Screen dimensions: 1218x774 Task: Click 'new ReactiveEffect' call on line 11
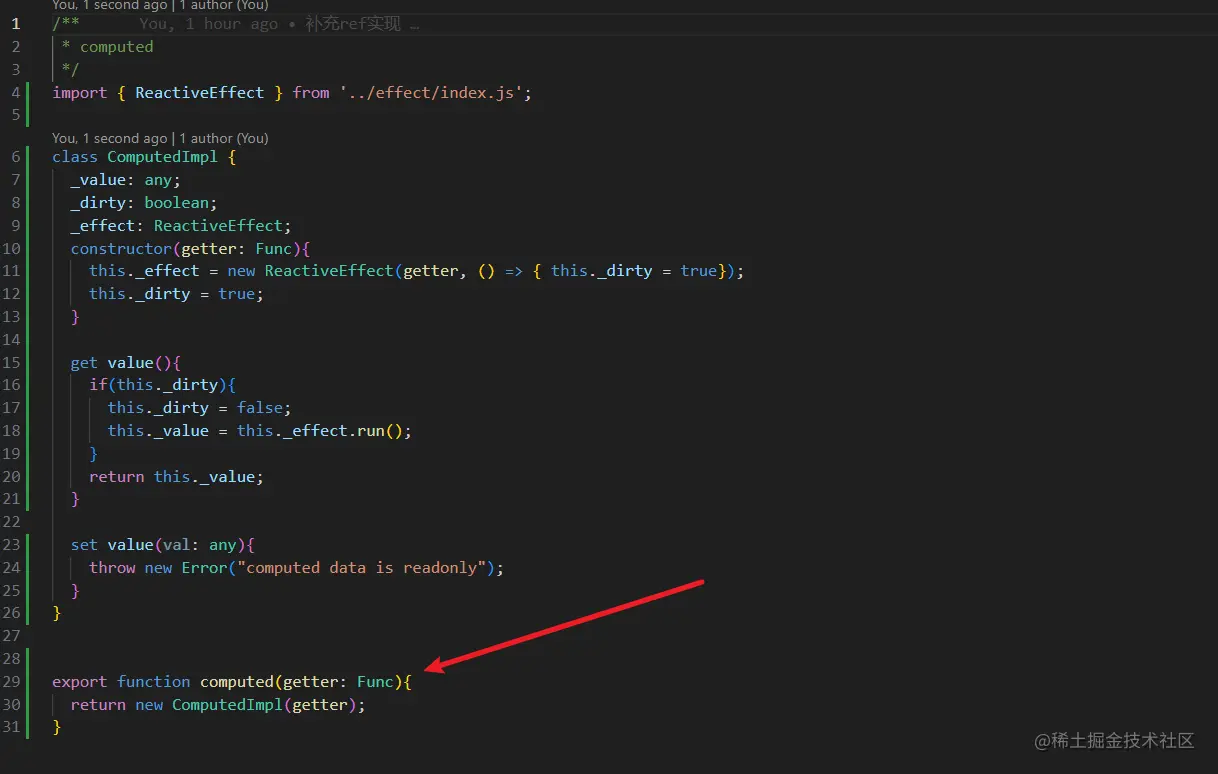point(311,271)
